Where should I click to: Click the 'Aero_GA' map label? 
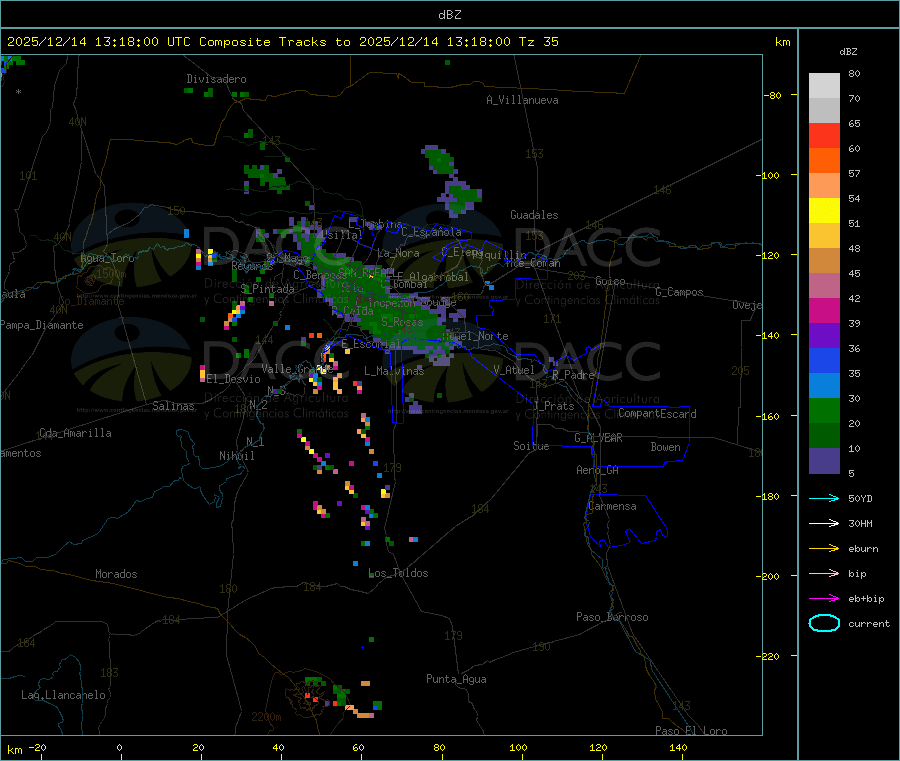point(597,470)
